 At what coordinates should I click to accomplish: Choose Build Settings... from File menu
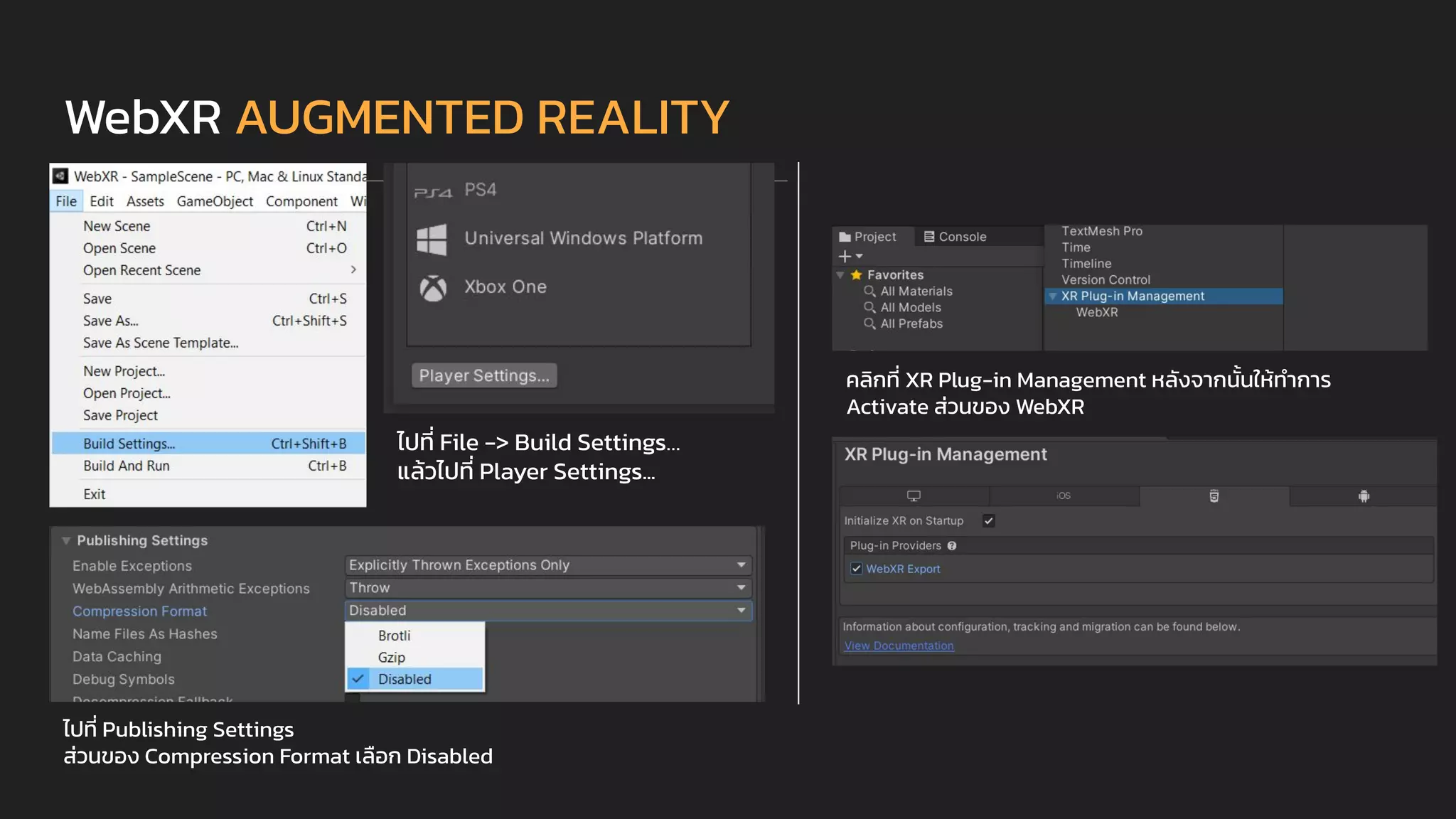(x=208, y=444)
